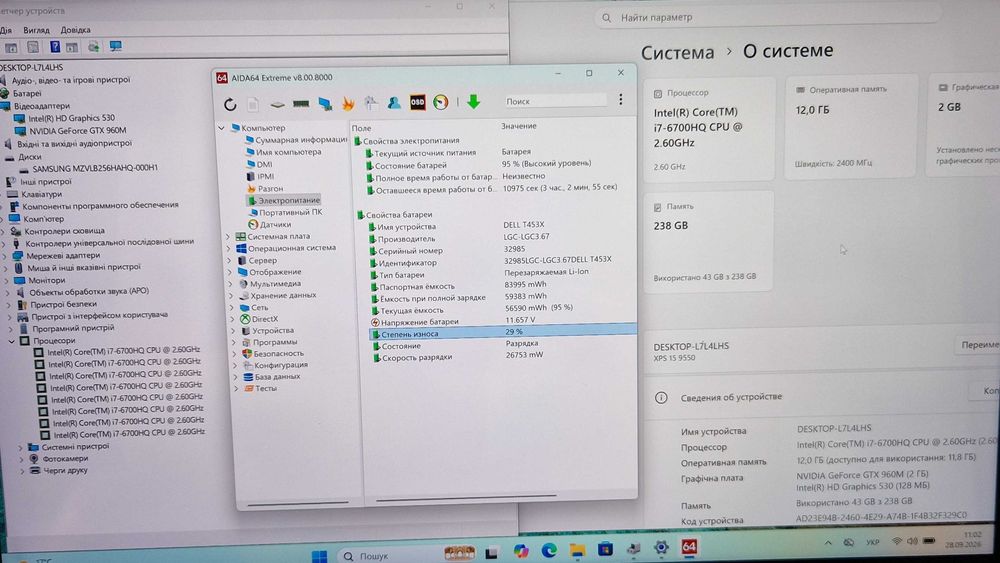
Task: Click the AIDA64 user profile icon
Action: [394, 102]
